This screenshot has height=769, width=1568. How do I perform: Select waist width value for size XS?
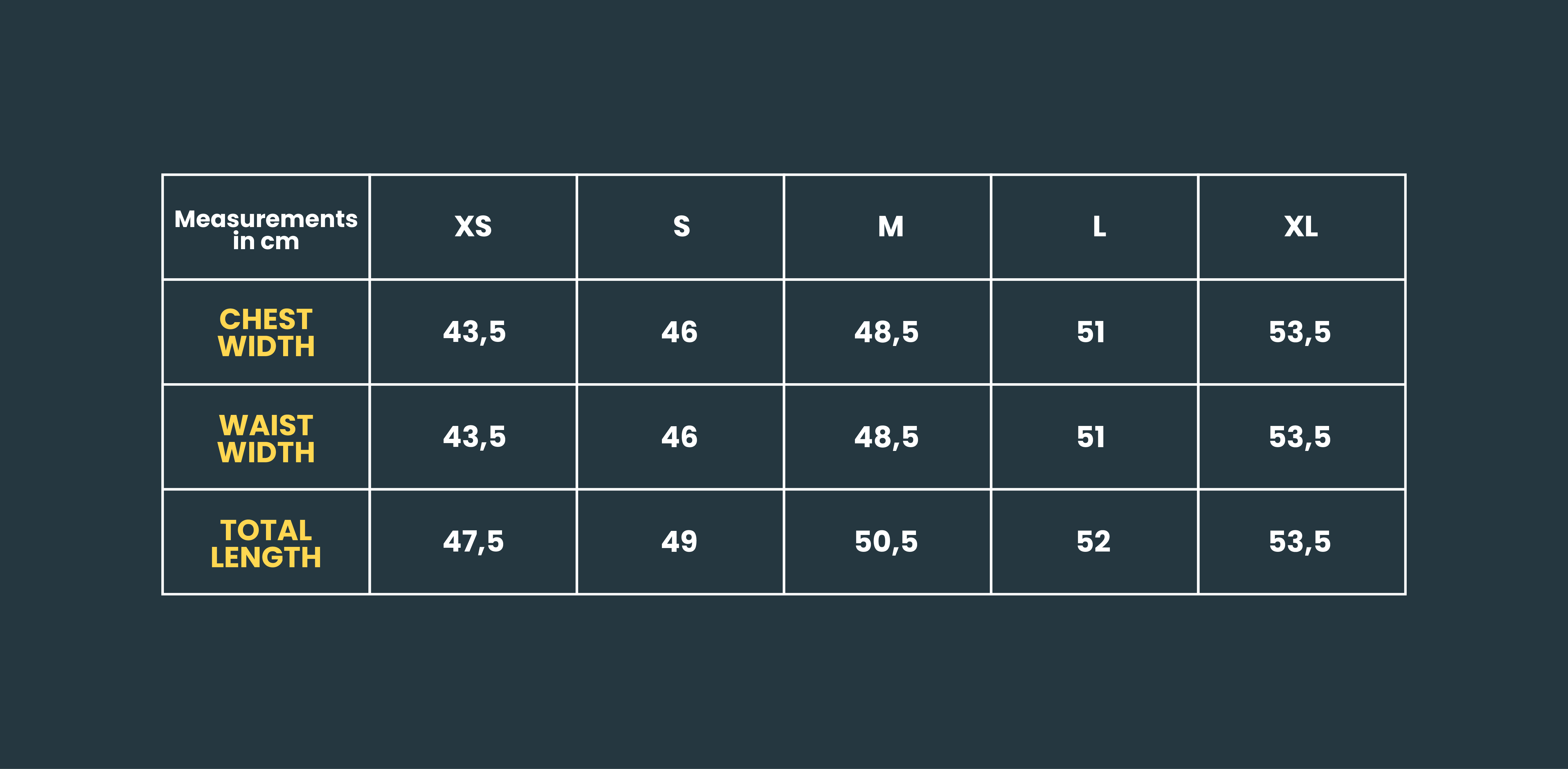pos(474,437)
